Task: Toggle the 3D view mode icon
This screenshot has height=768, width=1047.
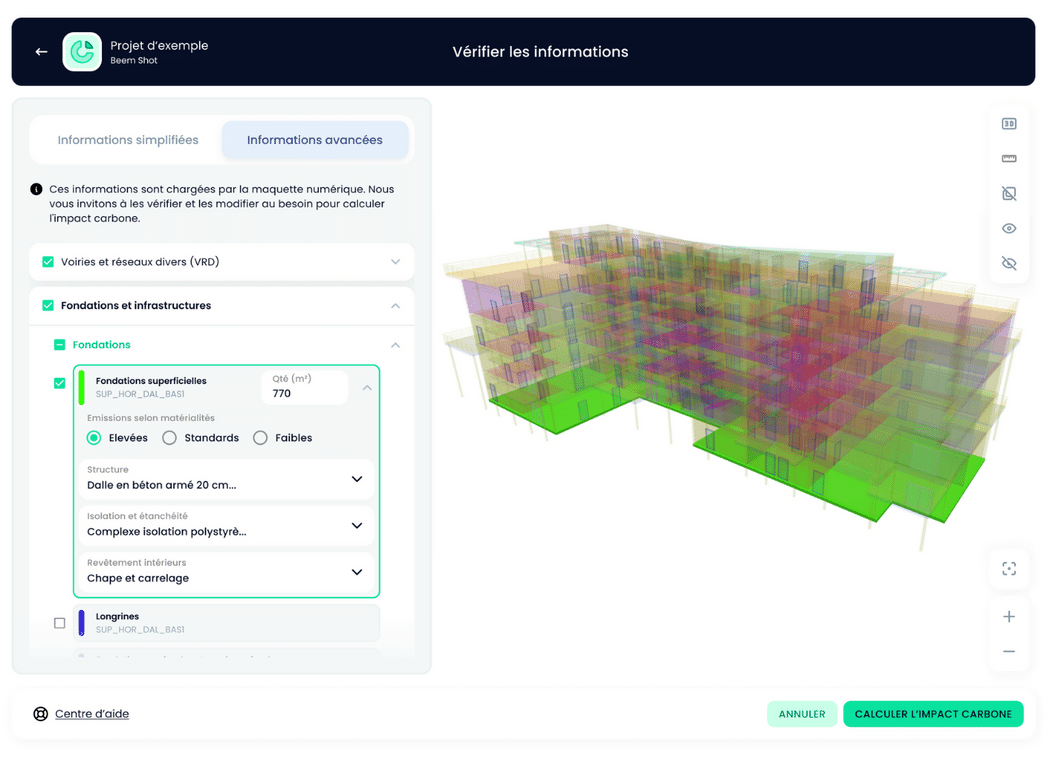Action: pos(1008,124)
